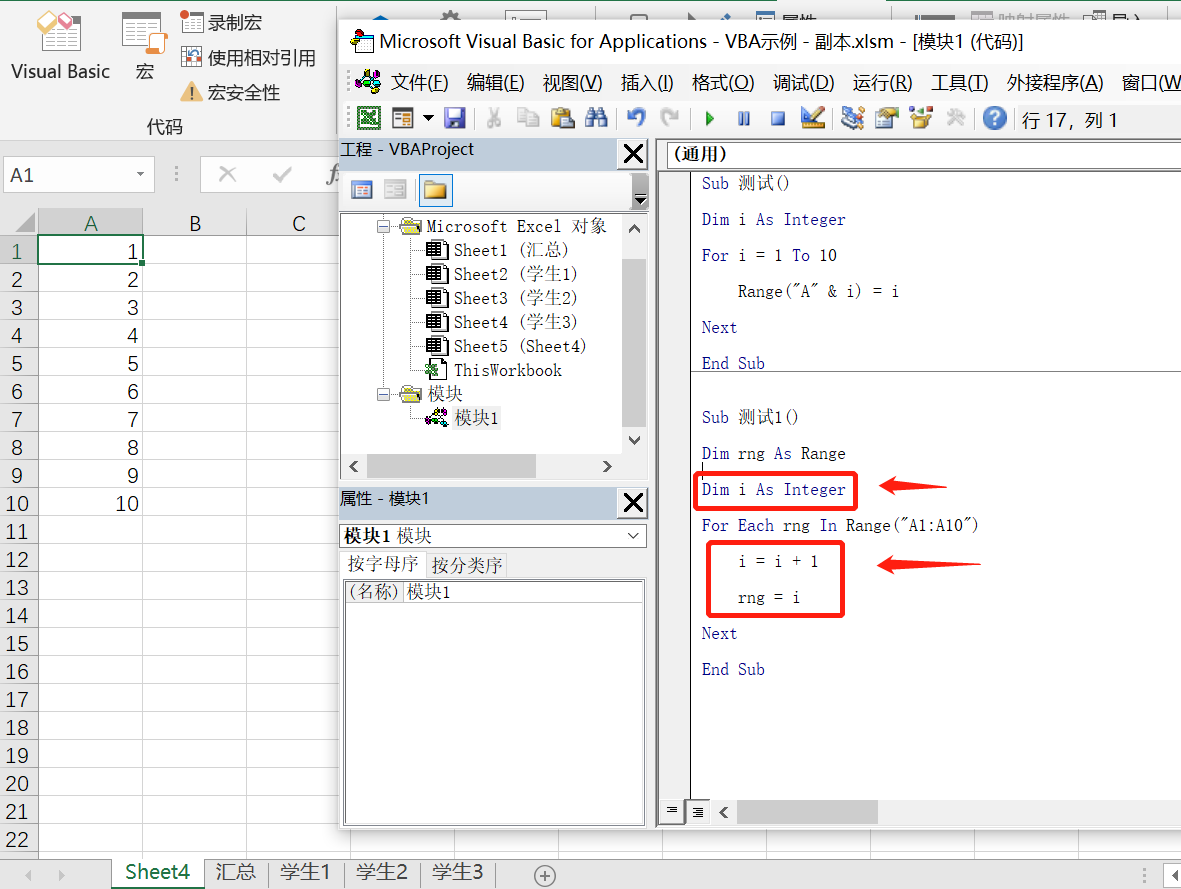Screen dimensions: 1181x889
Task: Collapse the Microsoft Excel 对象 node
Action: tap(384, 226)
